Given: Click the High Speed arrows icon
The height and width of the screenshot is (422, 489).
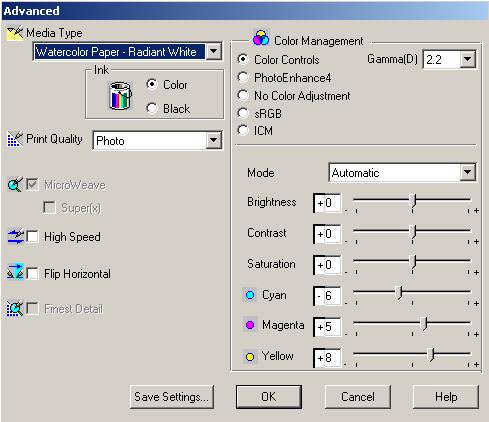Looking at the screenshot, I should [15, 237].
